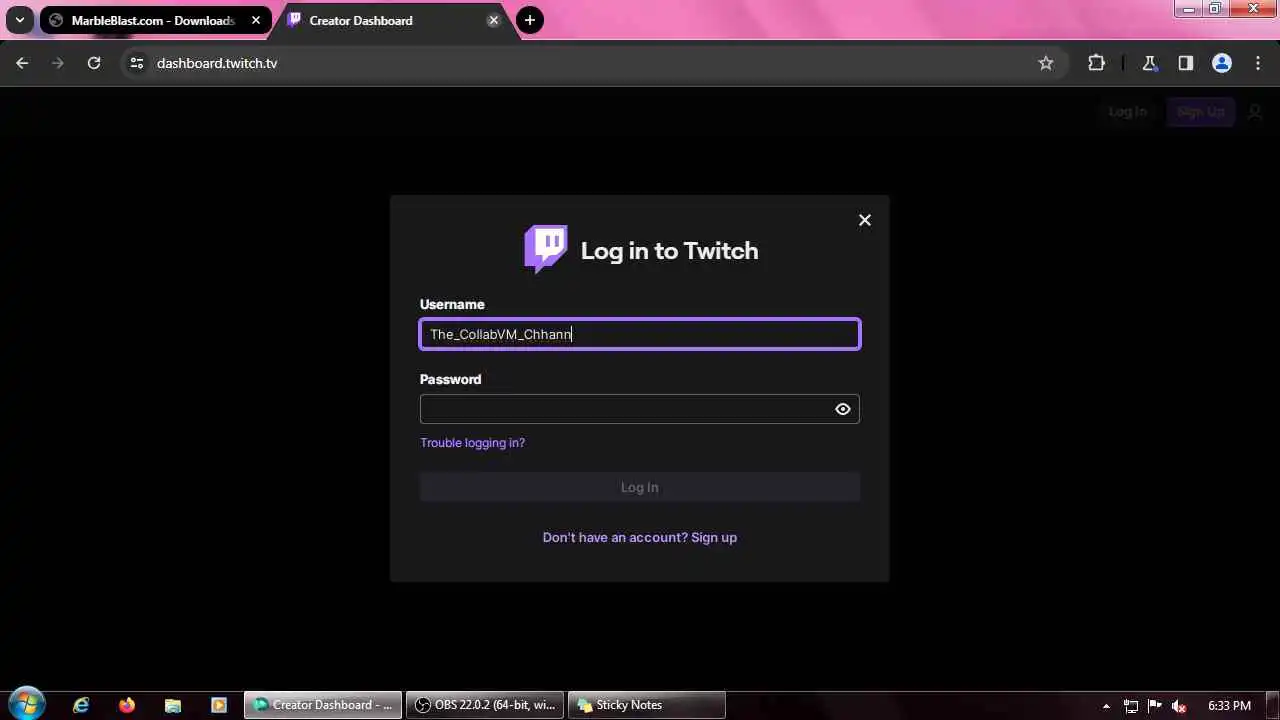Go forward in browser history
The image size is (1280, 720).
[58, 63]
